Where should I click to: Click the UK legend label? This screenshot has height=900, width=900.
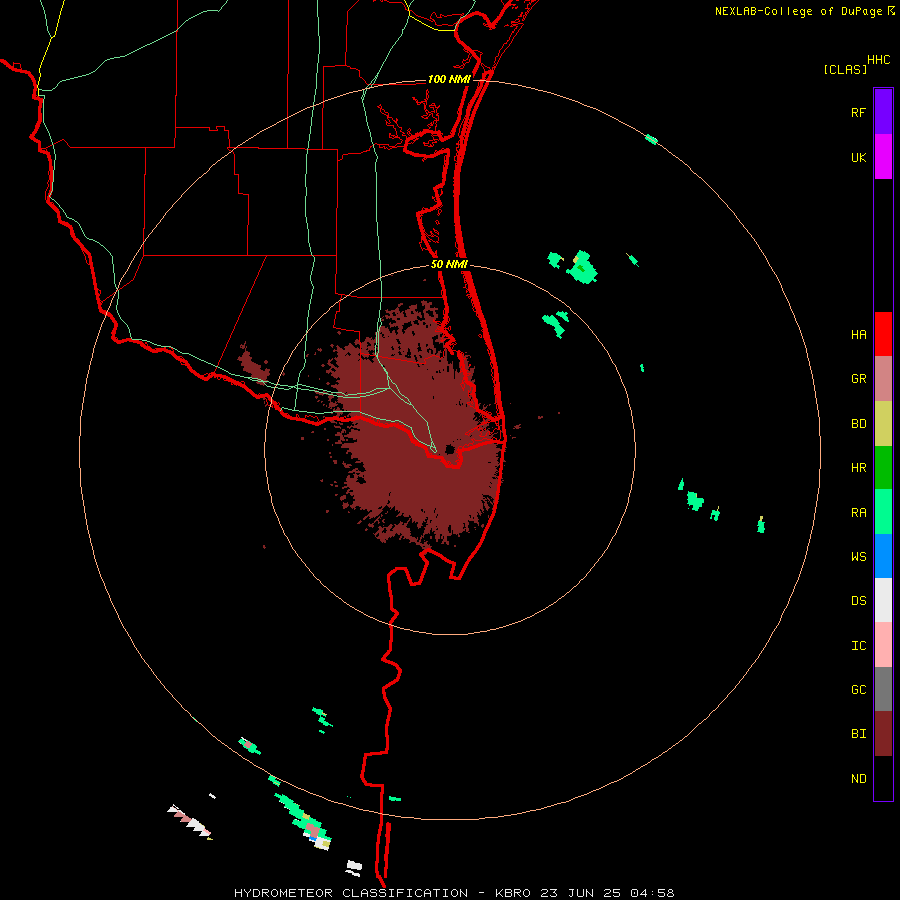[x=858, y=157]
